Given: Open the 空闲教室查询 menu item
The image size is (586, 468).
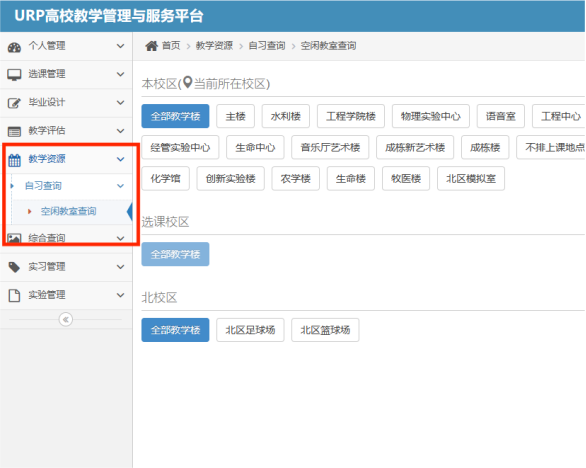Looking at the screenshot, I should point(68,211).
